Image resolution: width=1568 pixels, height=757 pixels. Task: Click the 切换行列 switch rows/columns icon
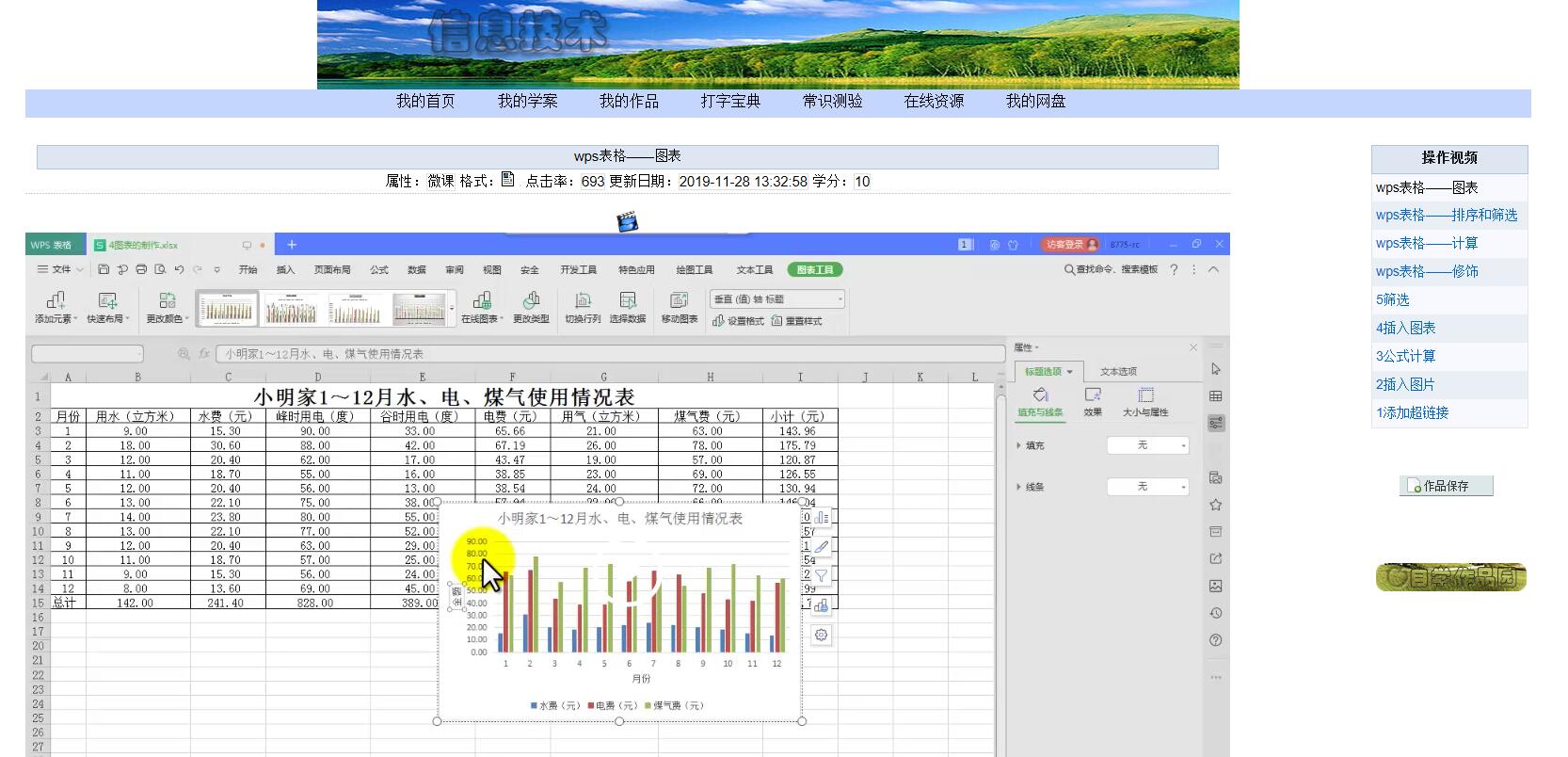(x=583, y=300)
